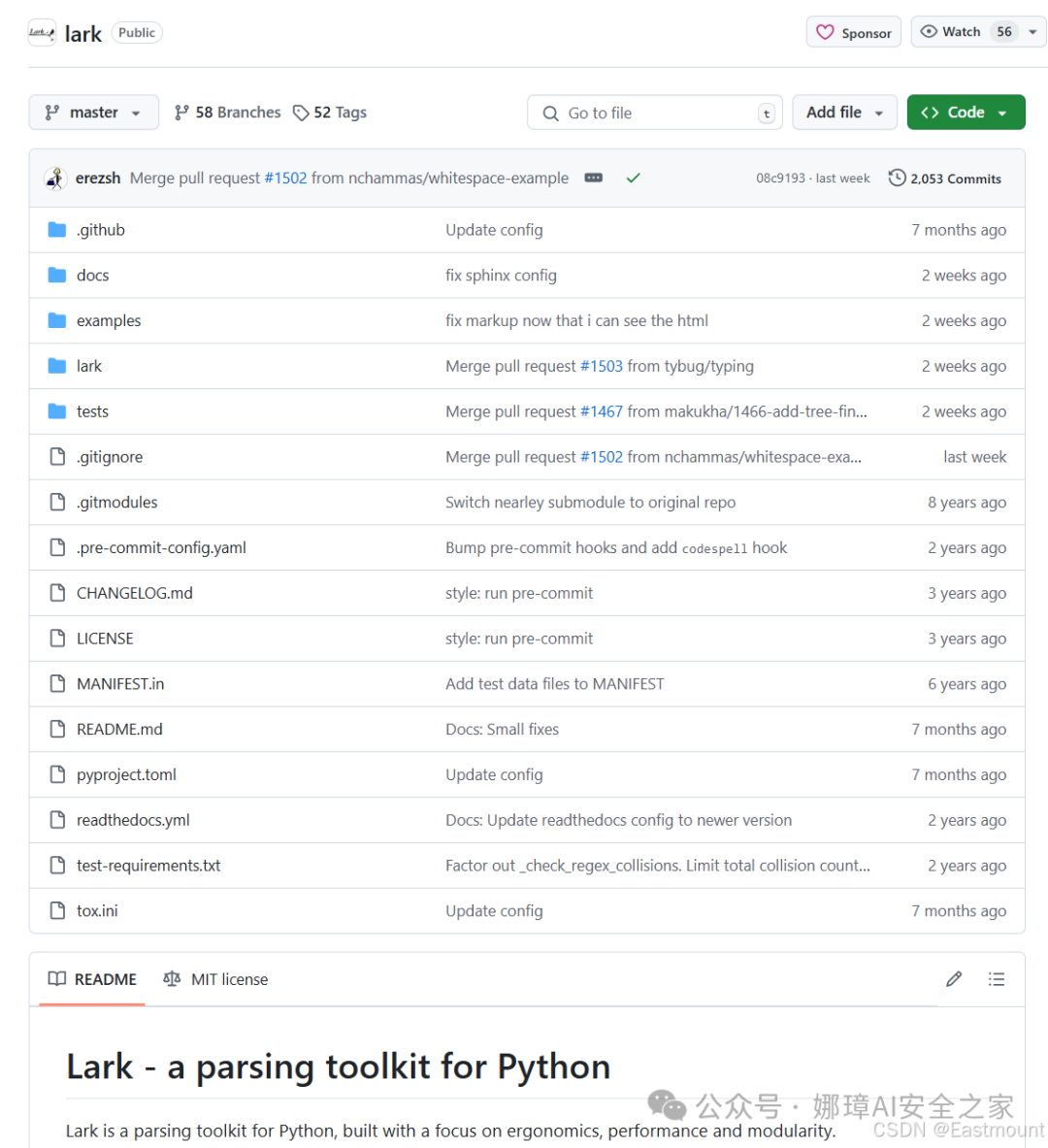Open commit hash 08c9193
This screenshot has height=1148, width=1048.
pos(780,178)
